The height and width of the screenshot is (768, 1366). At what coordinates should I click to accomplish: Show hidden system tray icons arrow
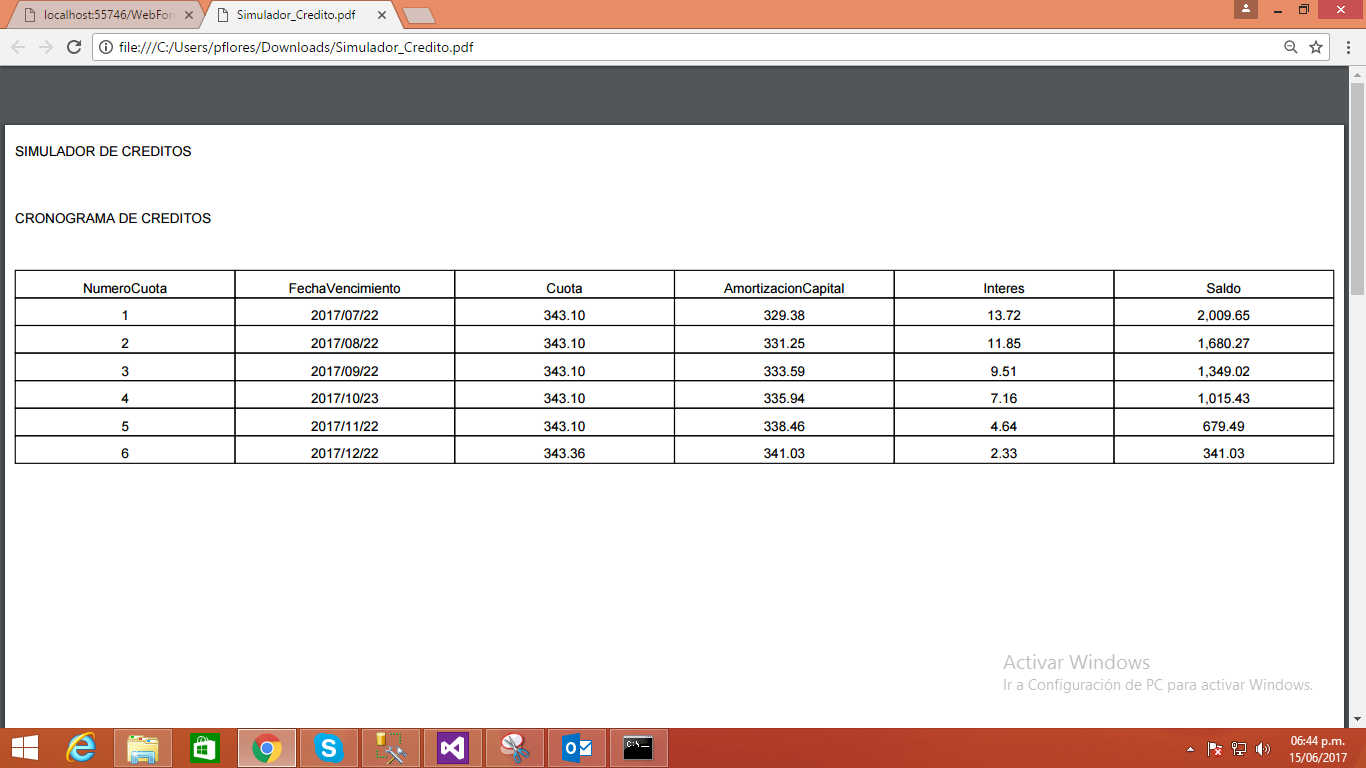click(x=1190, y=749)
